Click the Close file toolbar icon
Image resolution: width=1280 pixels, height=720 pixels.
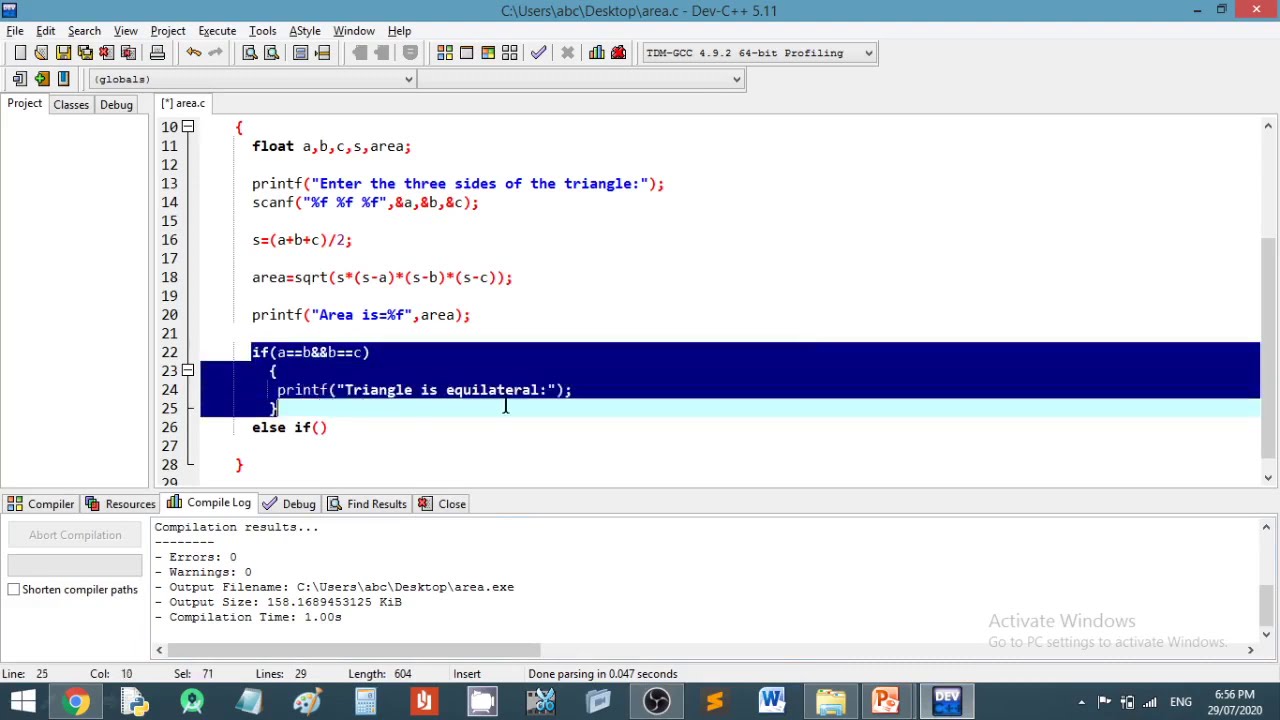107,53
